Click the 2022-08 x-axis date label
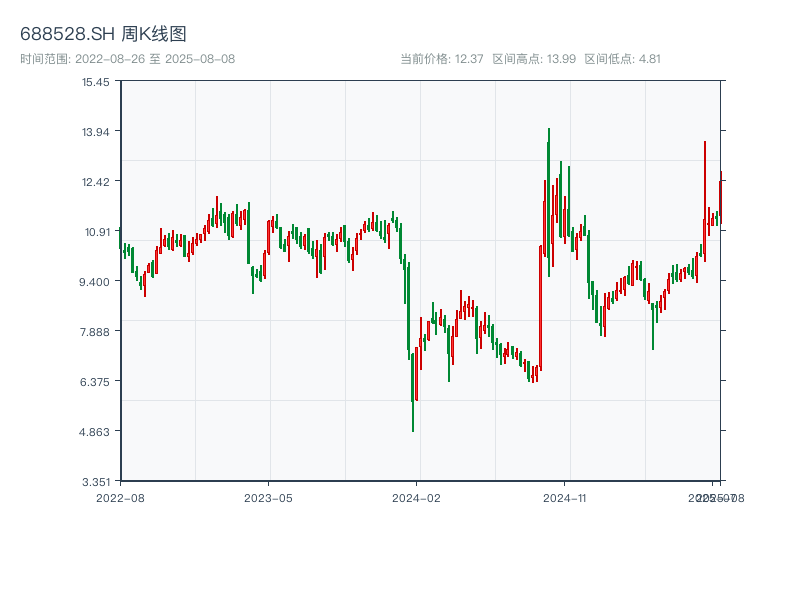The width and height of the screenshot is (800, 600). [x=120, y=497]
